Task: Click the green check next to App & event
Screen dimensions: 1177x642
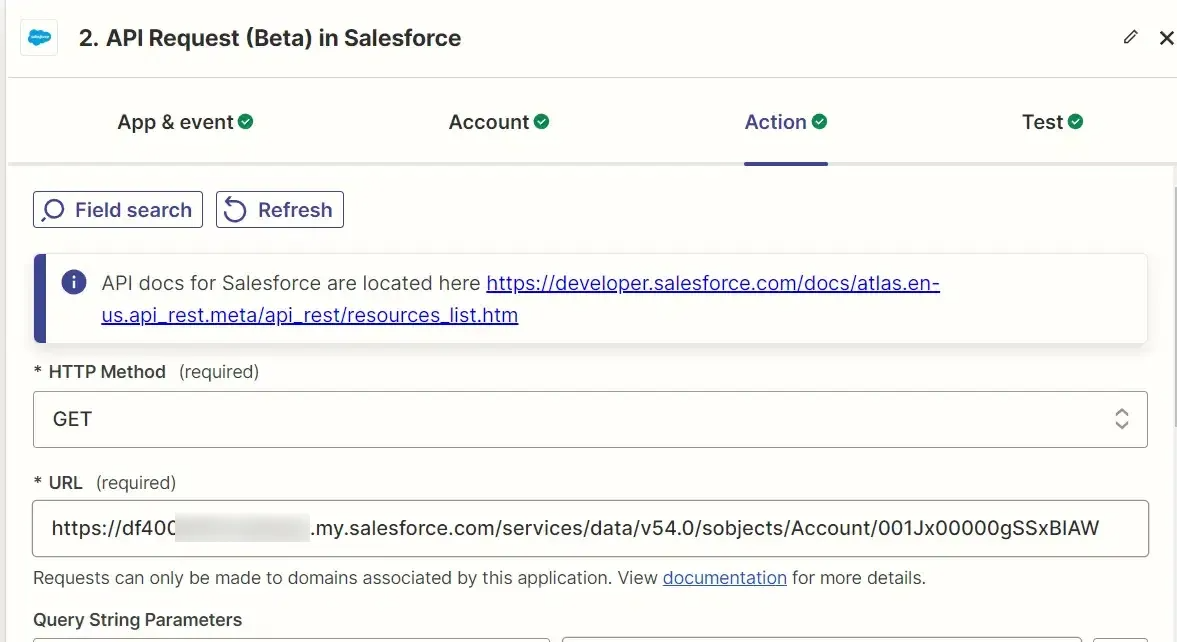Action: 245,122
